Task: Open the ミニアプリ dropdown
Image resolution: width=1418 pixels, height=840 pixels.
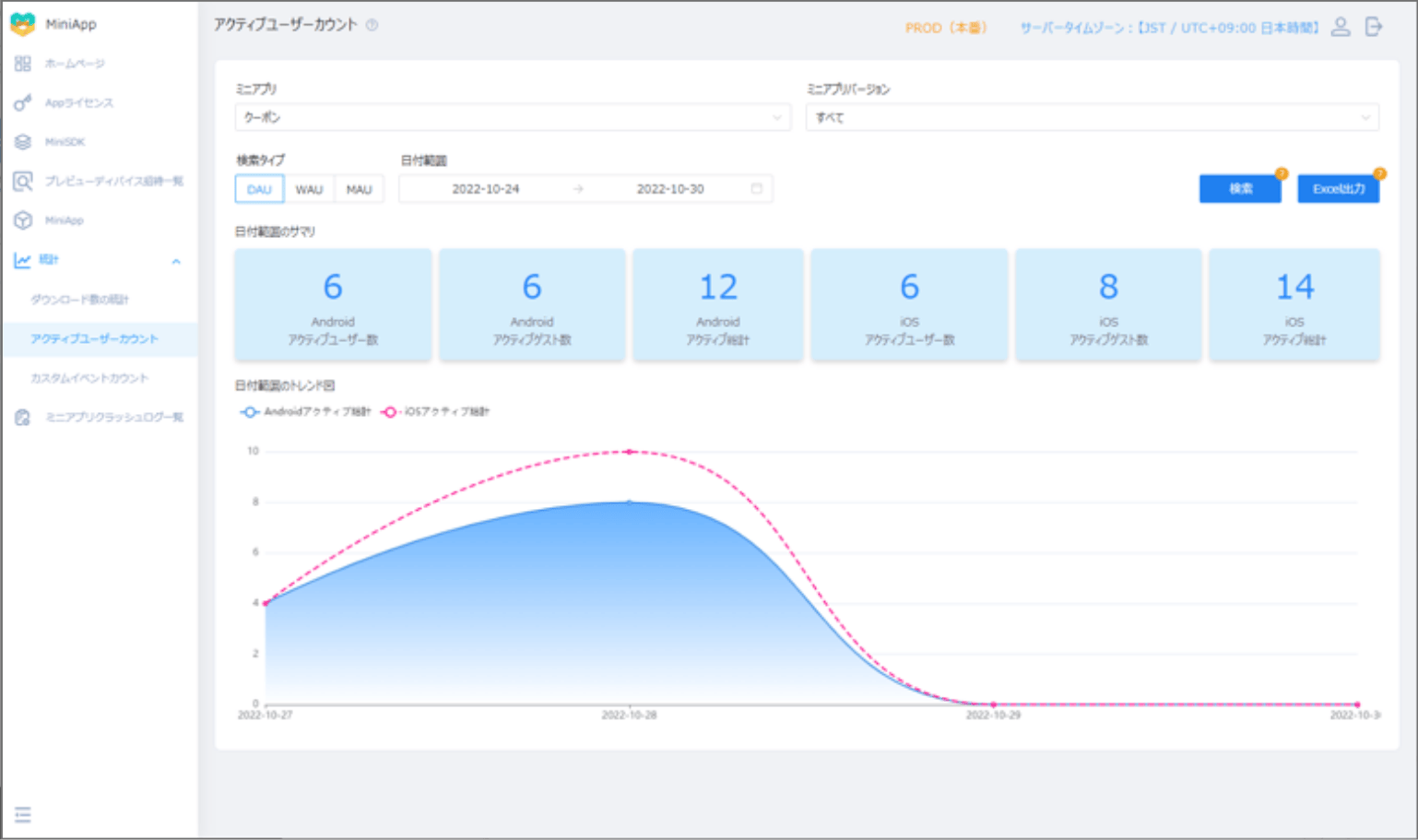Action: [x=513, y=117]
